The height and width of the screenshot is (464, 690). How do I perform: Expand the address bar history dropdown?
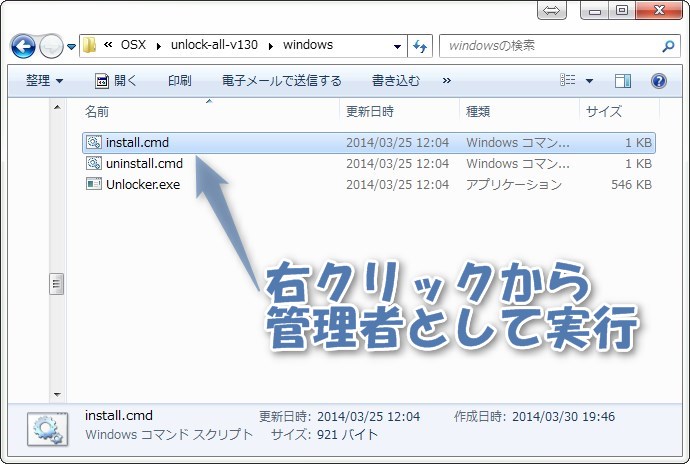(x=397, y=46)
